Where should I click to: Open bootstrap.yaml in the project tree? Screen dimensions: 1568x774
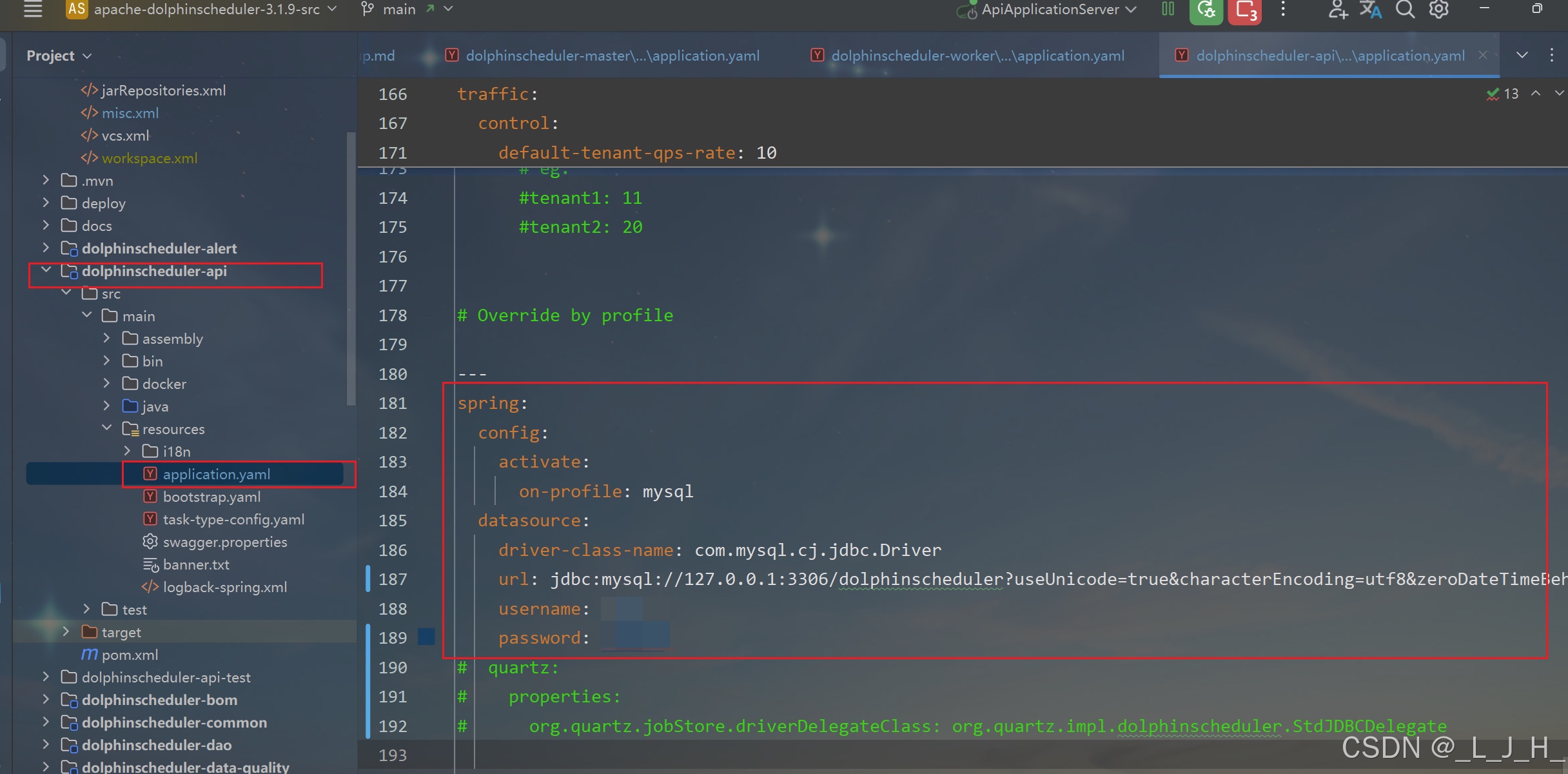tap(211, 497)
